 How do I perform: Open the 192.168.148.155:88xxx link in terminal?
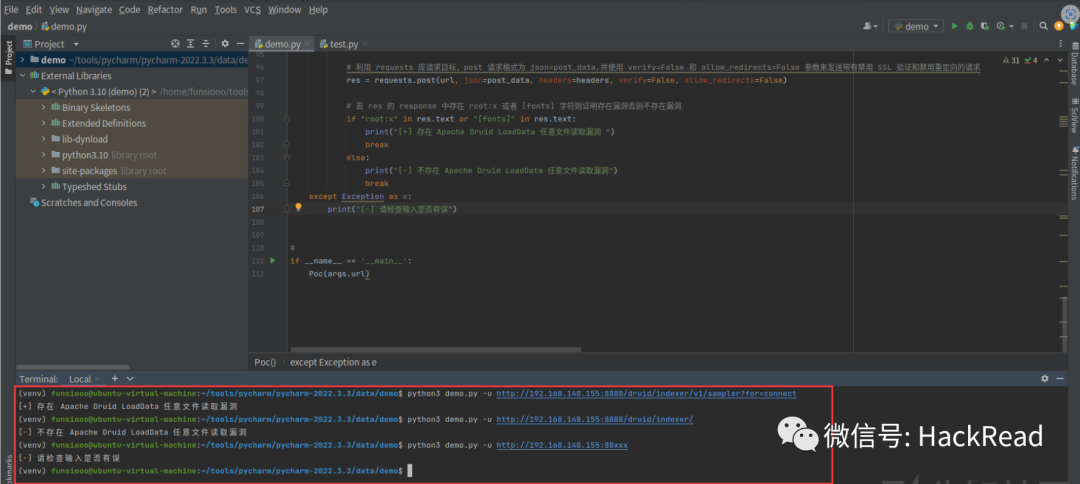[x=561, y=445]
